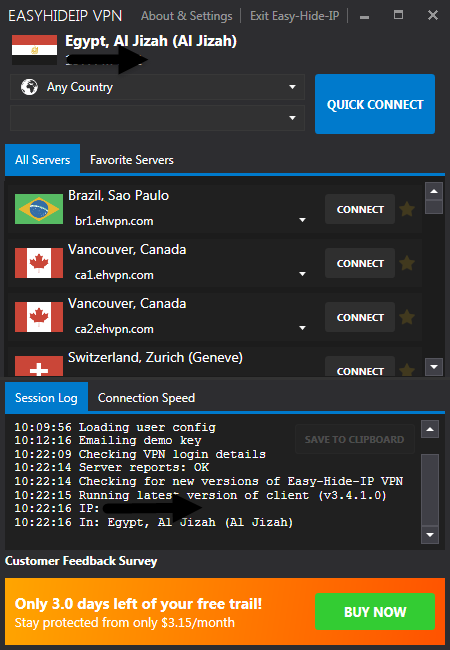The image size is (450, 650).
Task: Click the Canada flag for ca2.ehvpn.com
Action: coord(39,317)
